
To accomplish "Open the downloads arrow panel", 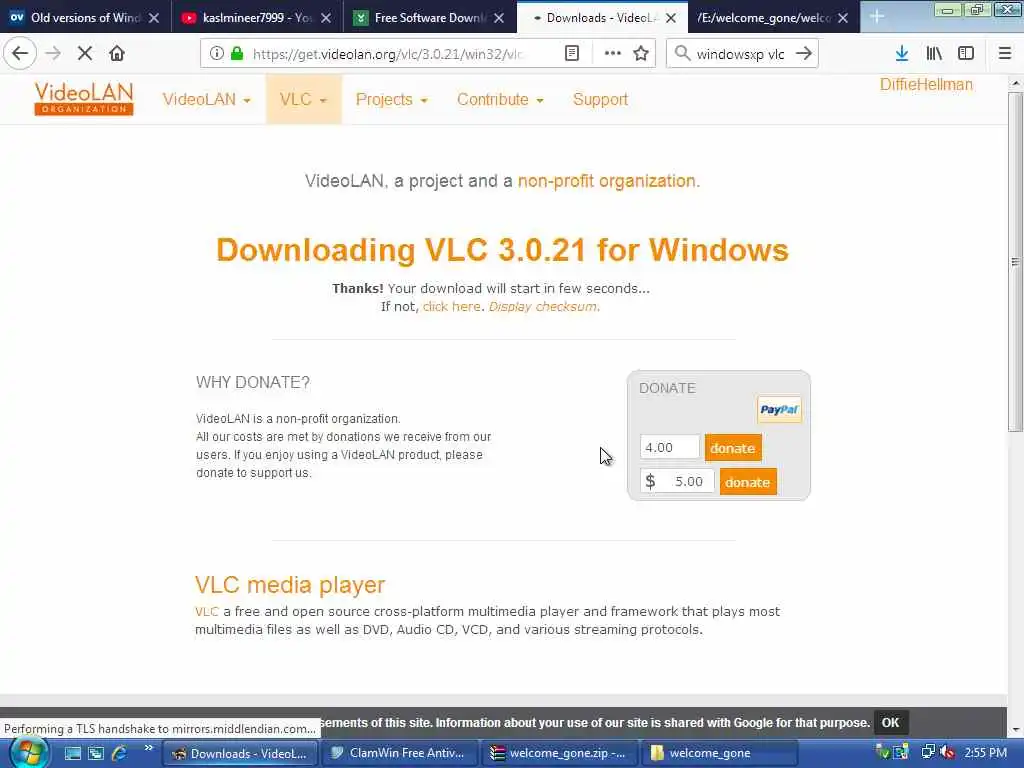I will (902, 54).
